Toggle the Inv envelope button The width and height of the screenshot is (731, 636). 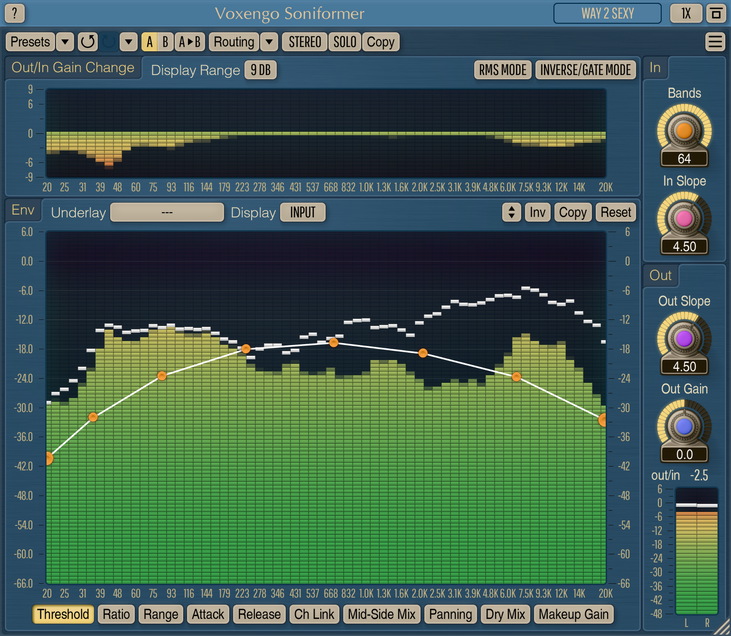pos(538,213)
